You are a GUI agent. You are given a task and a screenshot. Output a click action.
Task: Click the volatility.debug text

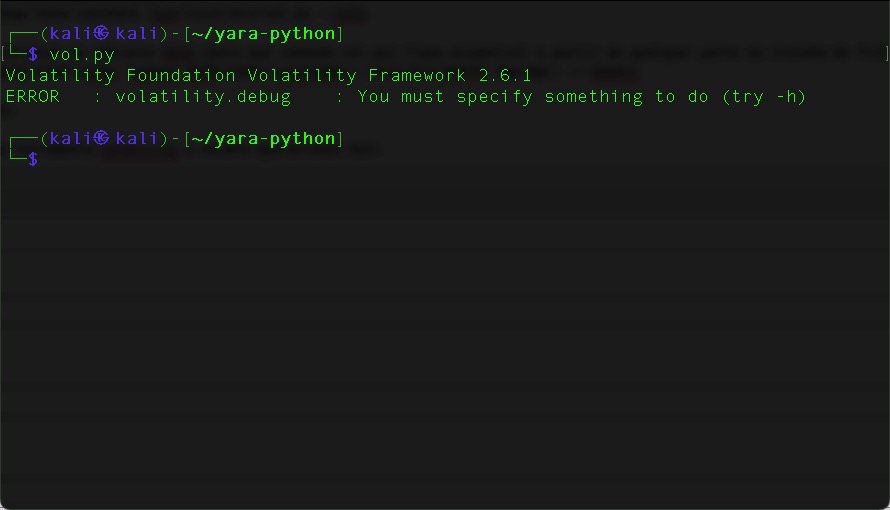[203, 97]
